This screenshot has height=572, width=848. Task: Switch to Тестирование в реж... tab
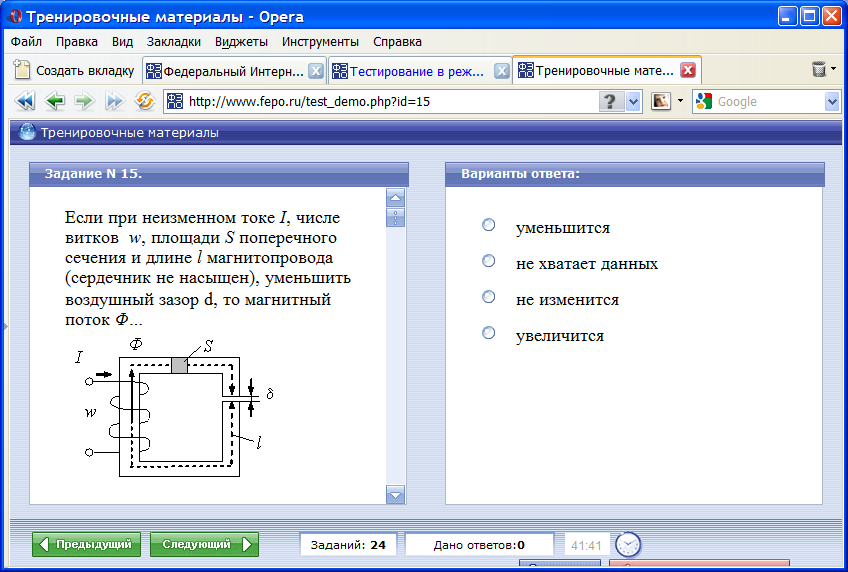(x=416, y=71)
